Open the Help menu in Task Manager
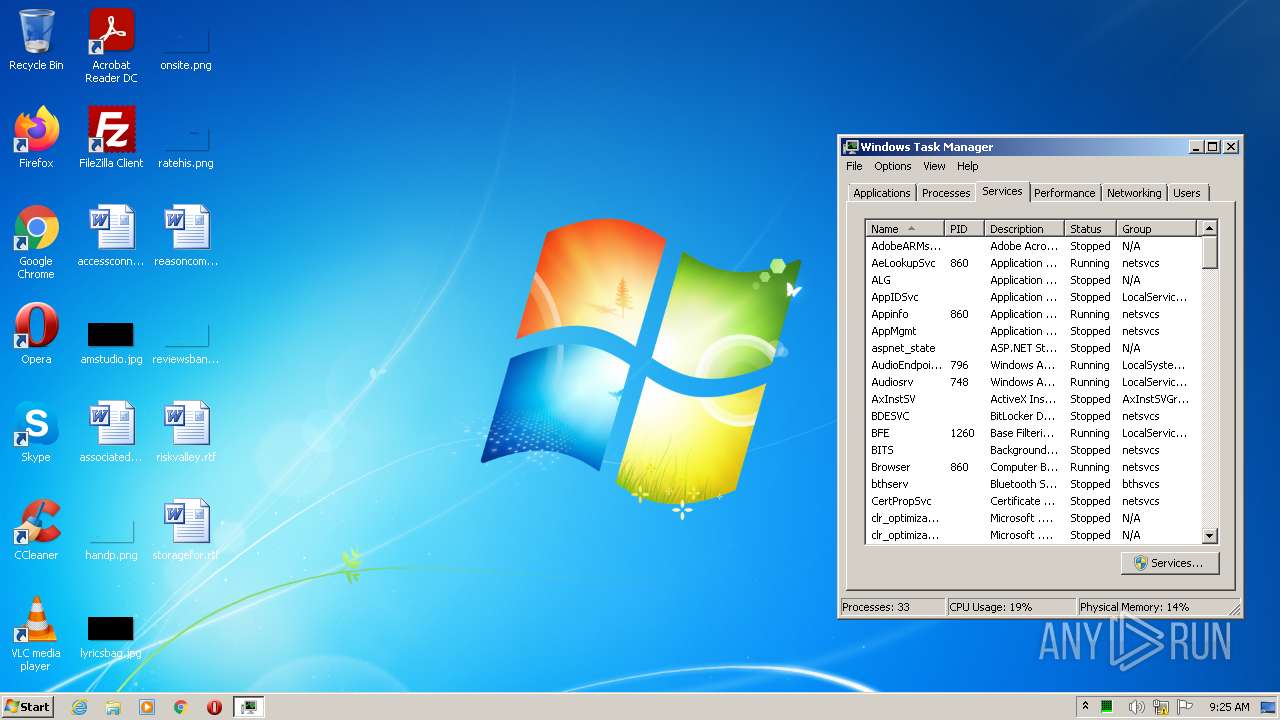 967,166
